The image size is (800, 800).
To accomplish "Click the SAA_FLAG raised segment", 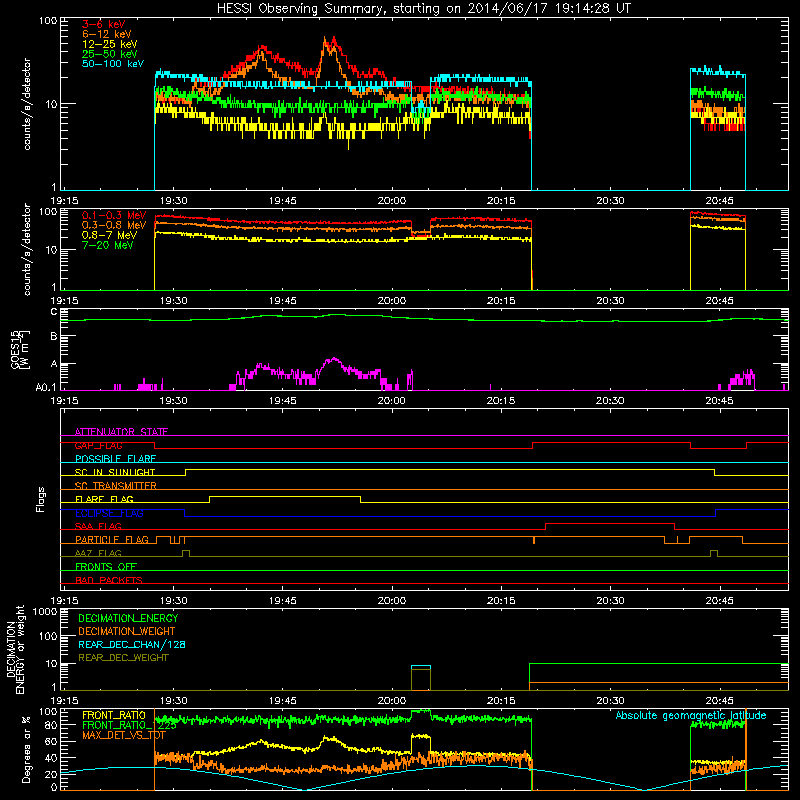I will point(610,523).
